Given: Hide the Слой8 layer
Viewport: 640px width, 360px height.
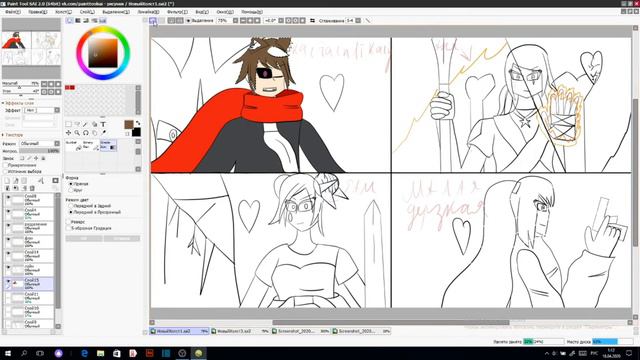Looking at the screenshot, I should point(8,198).
